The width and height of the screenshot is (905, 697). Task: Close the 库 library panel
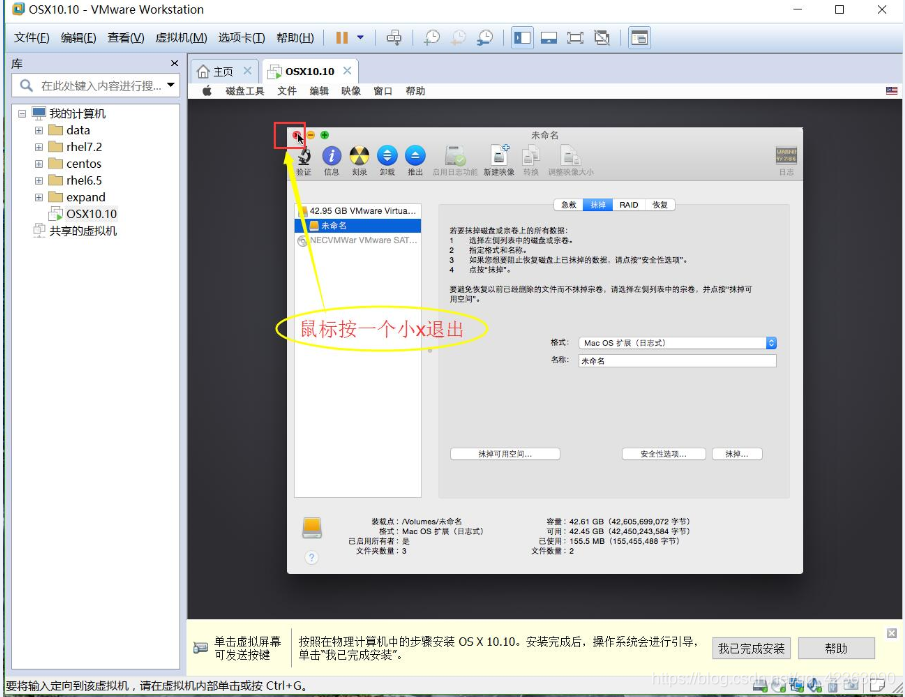[x=174, y=63]
